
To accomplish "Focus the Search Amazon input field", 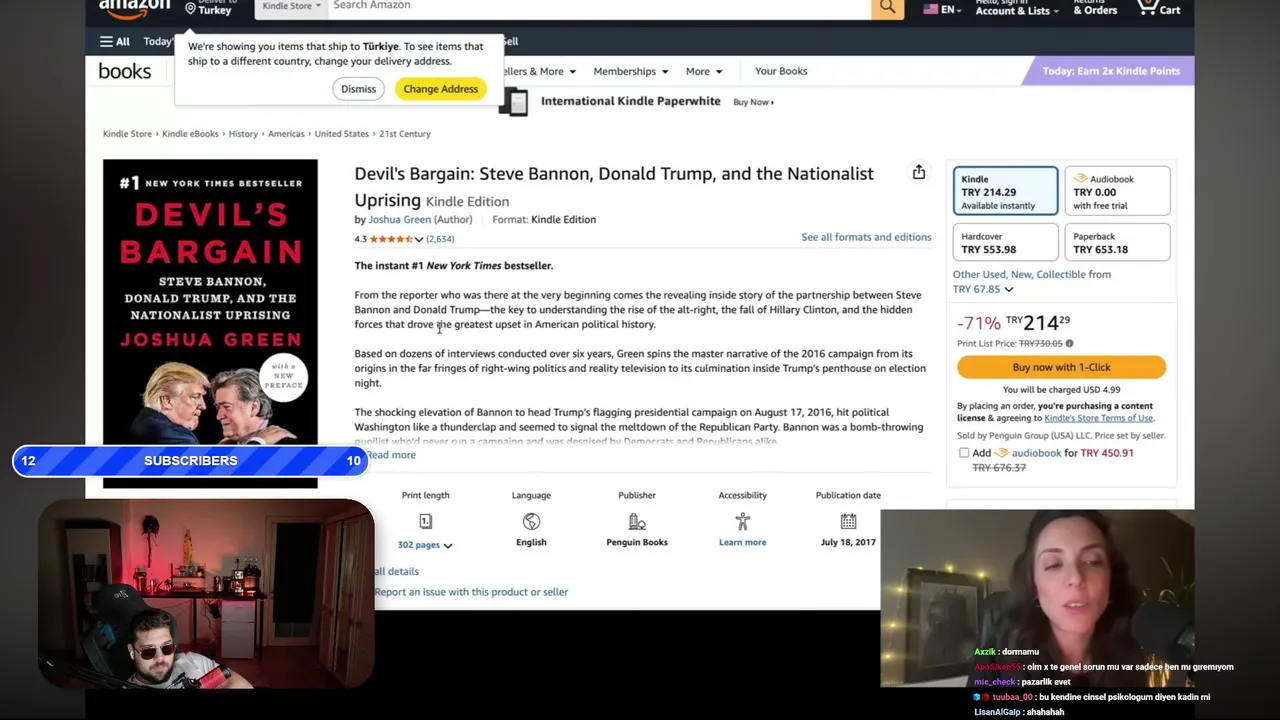I will point(599,7).
